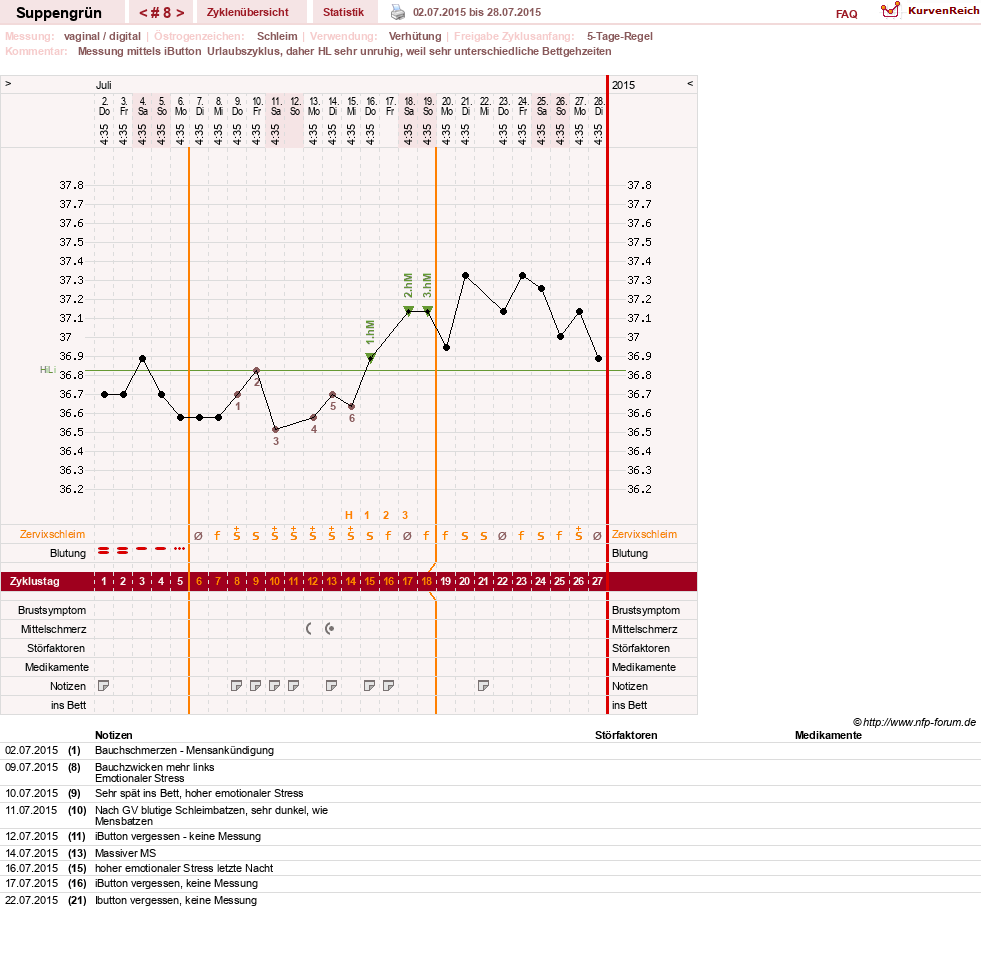This screenshot has height=962, width=981.
Task: Open the note icon on cycle day 10
Action: [274, 686]
